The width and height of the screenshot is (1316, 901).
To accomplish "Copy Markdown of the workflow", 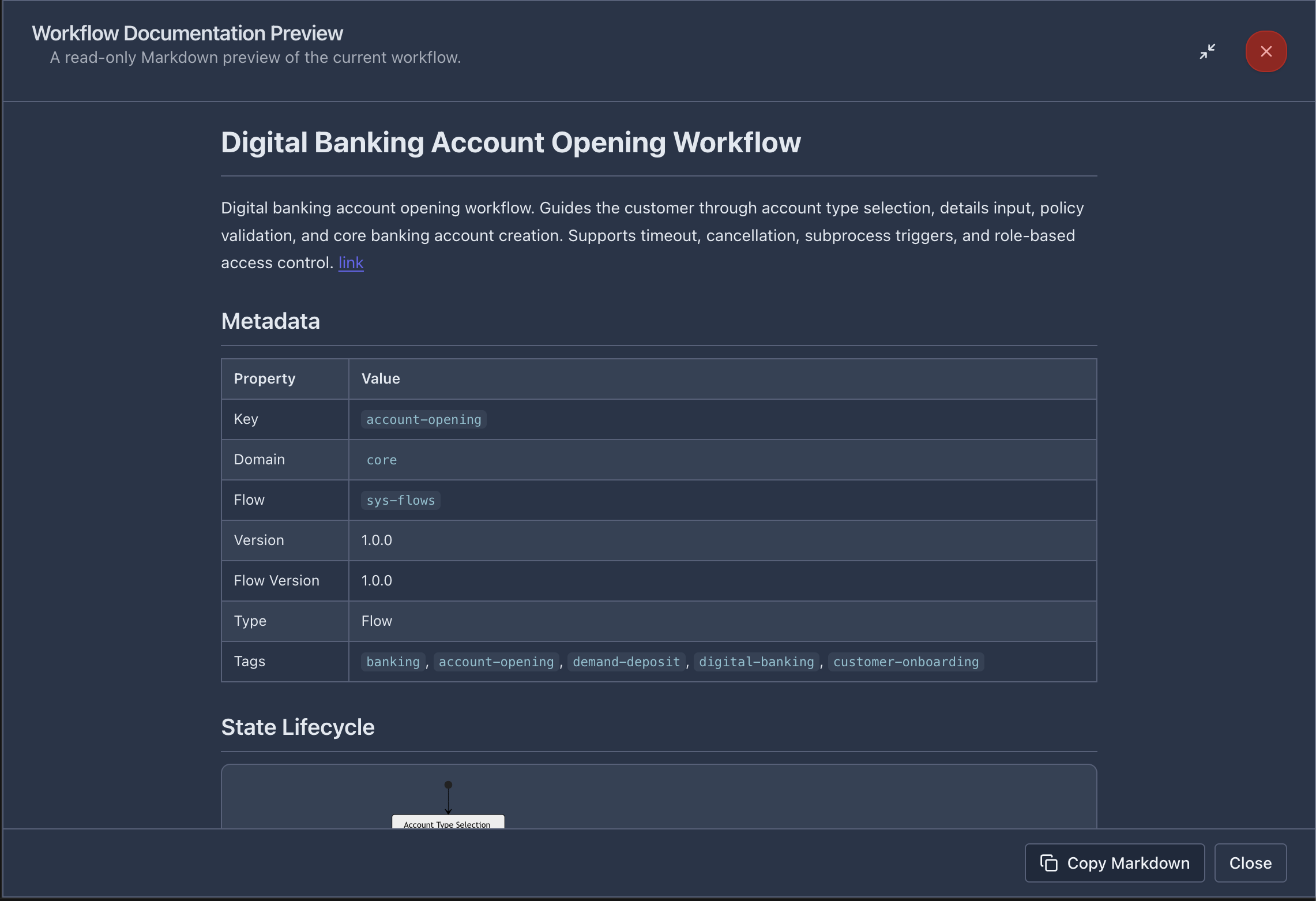I will click(x=1115, y=863).
